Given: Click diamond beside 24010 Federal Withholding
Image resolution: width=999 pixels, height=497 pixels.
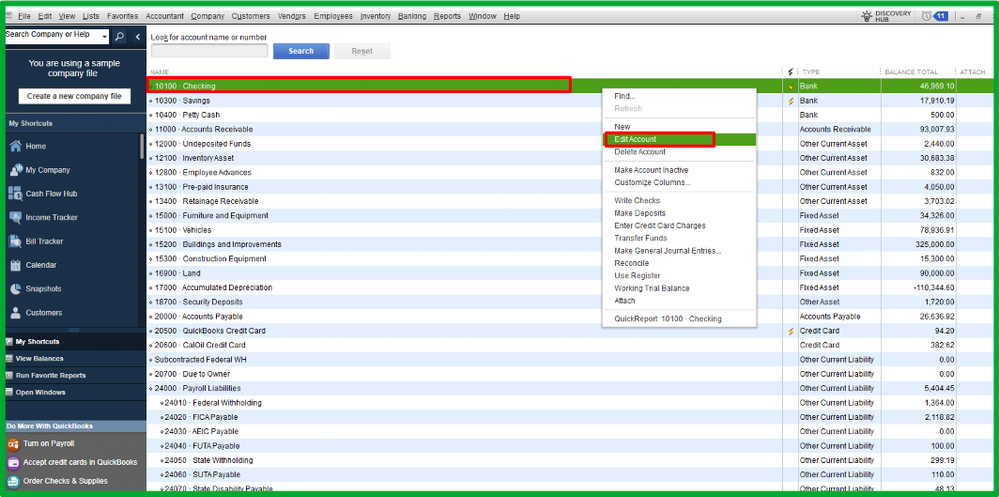Looking at the screenshot, I should tap(162, 403).
